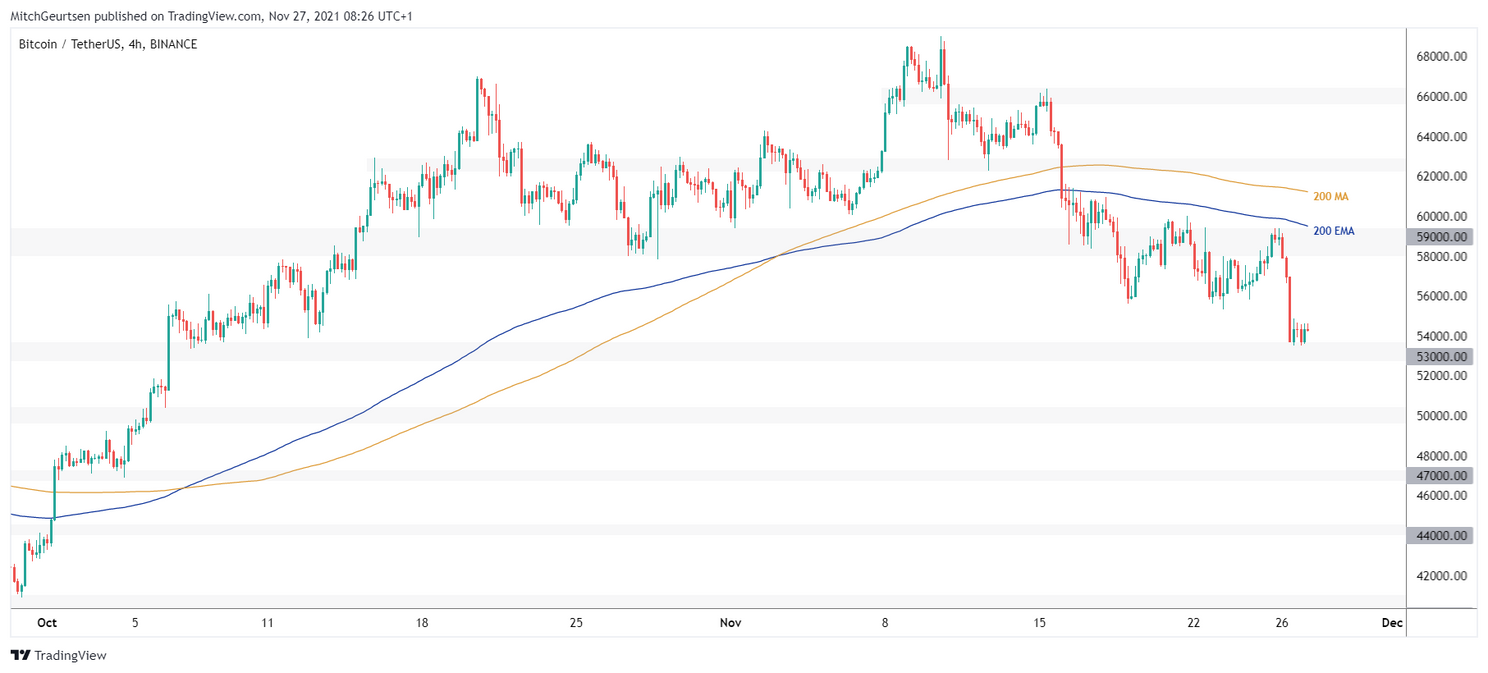1488x673 pixels.
Task: Click the highlighted 59000.00 price tag
Action: [1441, 237]
